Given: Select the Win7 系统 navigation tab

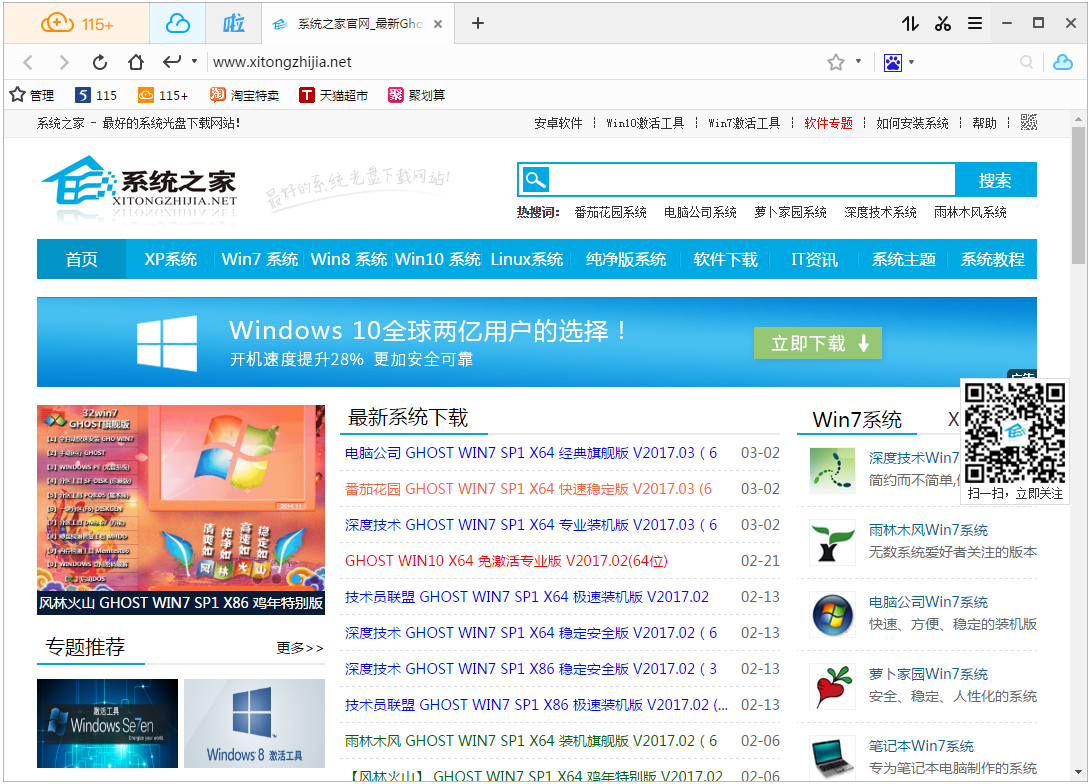Looking at the screenshot, I should pyautogui.click(x=260, y=259).
